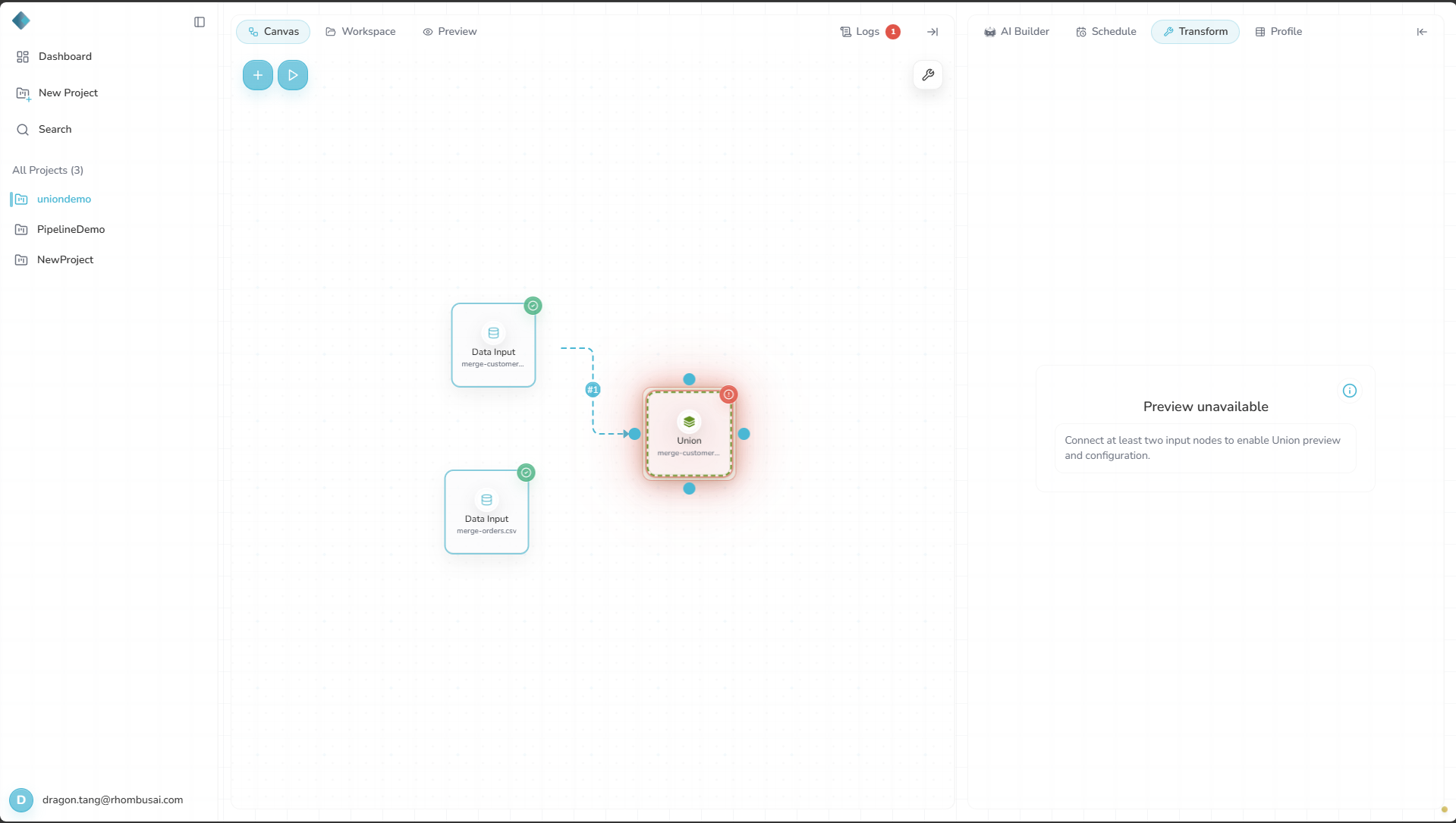Viewport: 1456px width, 823px height.
Task: Click the 'Preview unavailable' heading
Action: 1206,407
